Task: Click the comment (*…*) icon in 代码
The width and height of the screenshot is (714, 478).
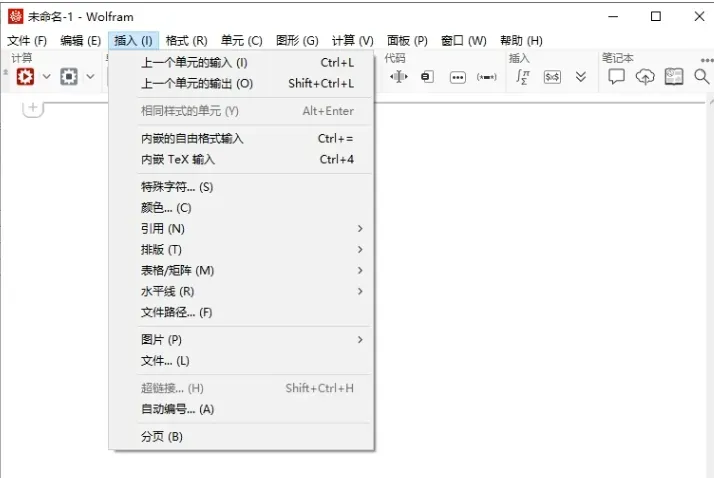Action: point(486,77)
